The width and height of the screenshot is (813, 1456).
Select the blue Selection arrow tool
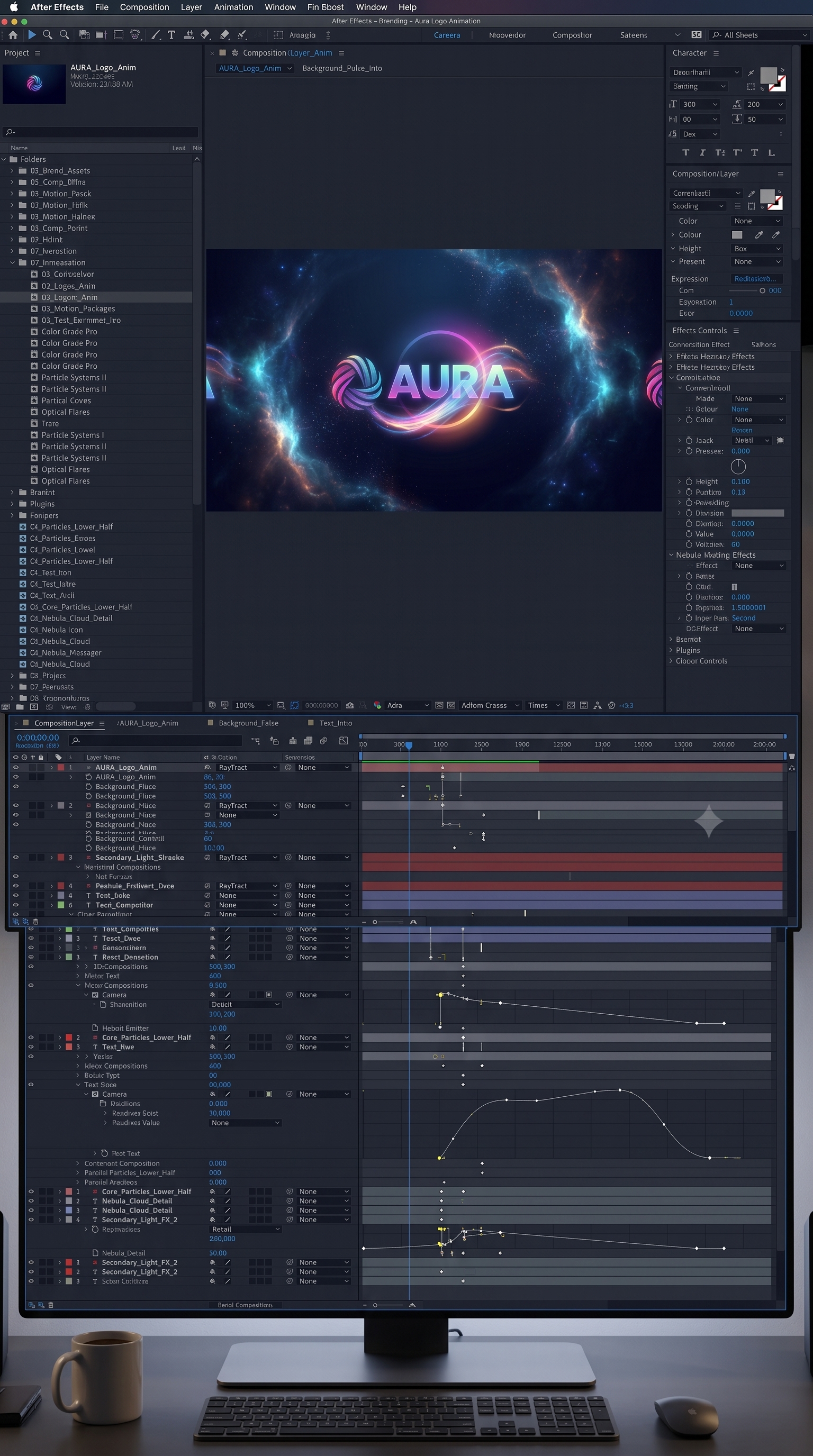[x=32, y=35]
